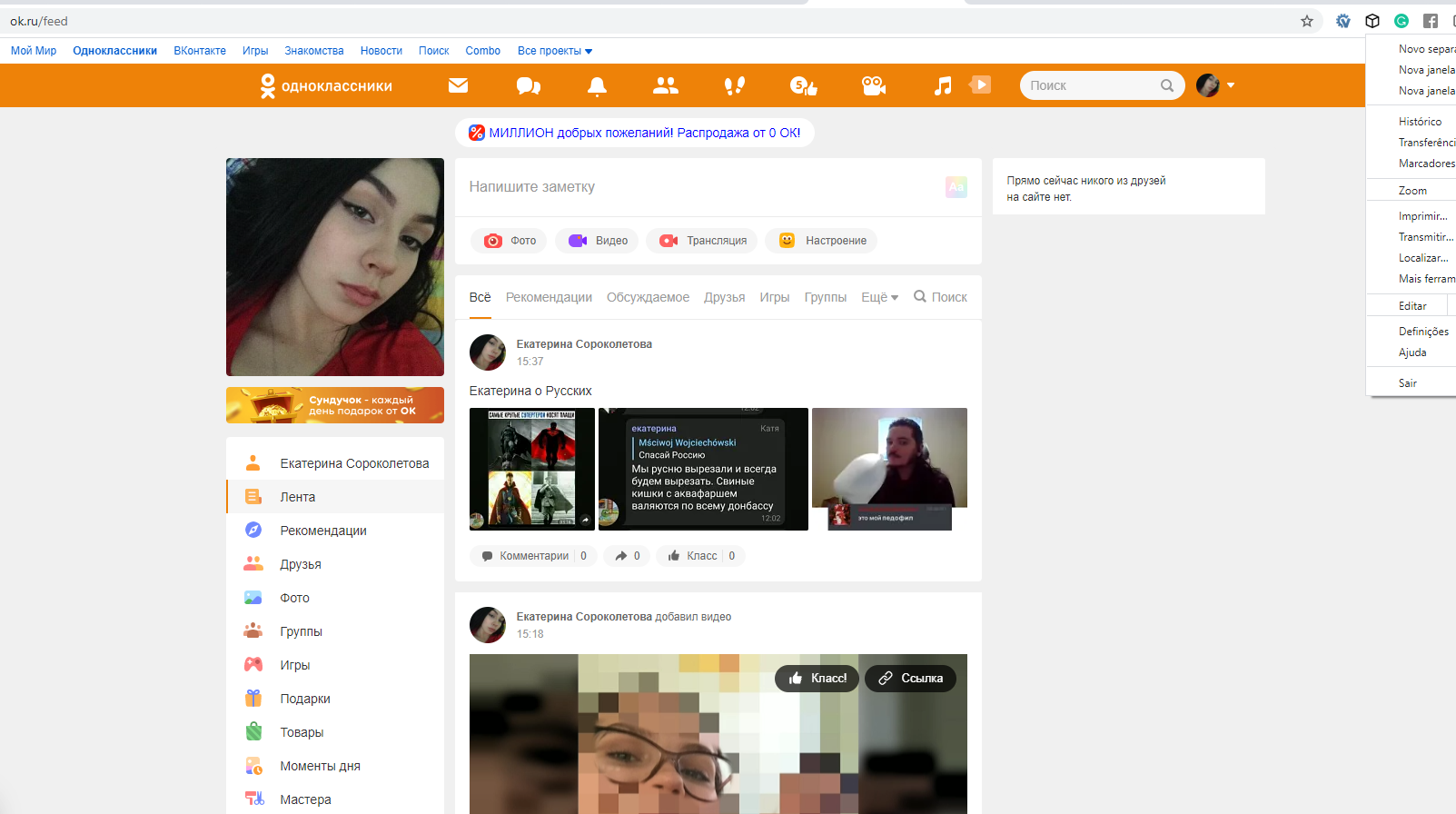Click the Grammarly extension icon

[x=1402, y=21]
